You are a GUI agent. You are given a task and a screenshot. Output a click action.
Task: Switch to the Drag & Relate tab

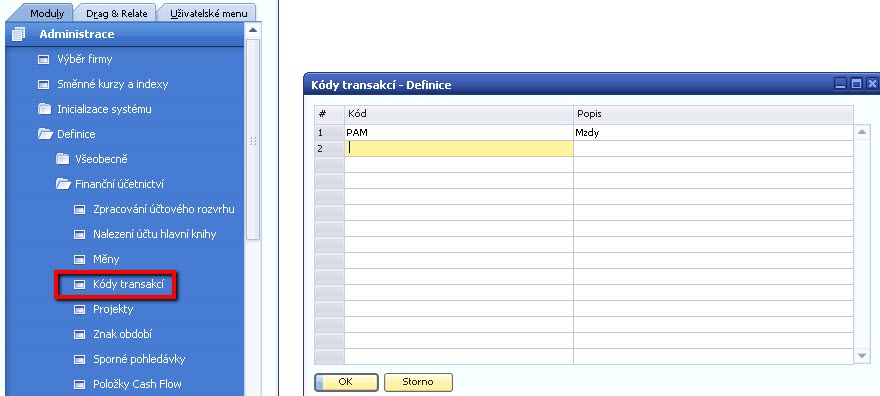(x=116, y=13)
